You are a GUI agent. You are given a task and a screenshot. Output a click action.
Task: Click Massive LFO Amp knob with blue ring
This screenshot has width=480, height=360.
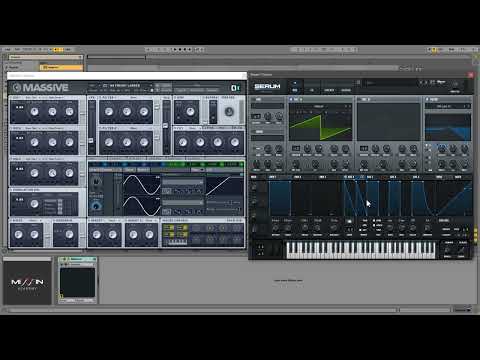(96, 206)
